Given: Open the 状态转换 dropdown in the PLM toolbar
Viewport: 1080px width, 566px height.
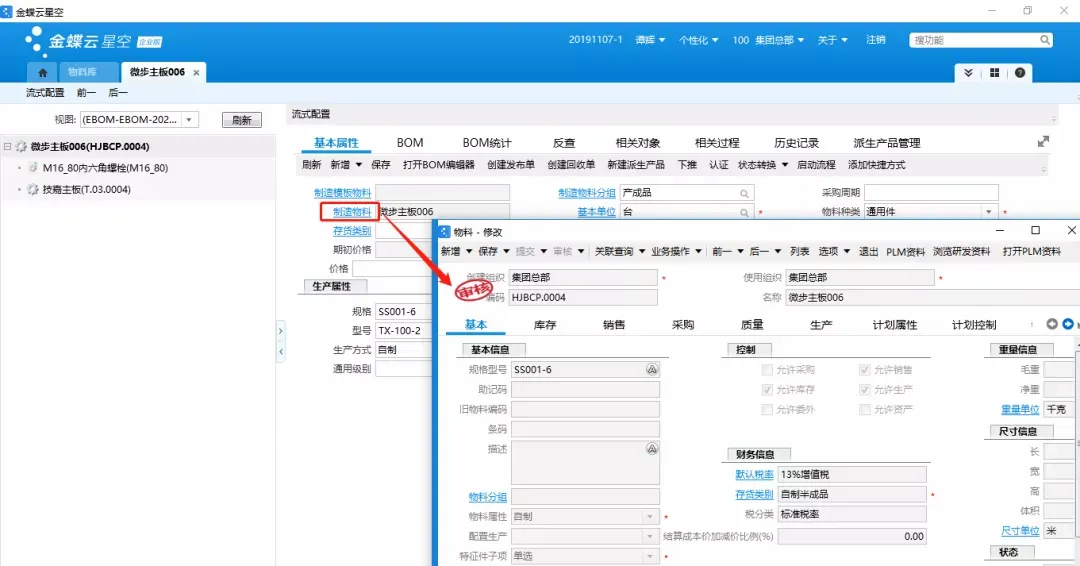Looking at the screenshot, I should (x=785, y=165).
